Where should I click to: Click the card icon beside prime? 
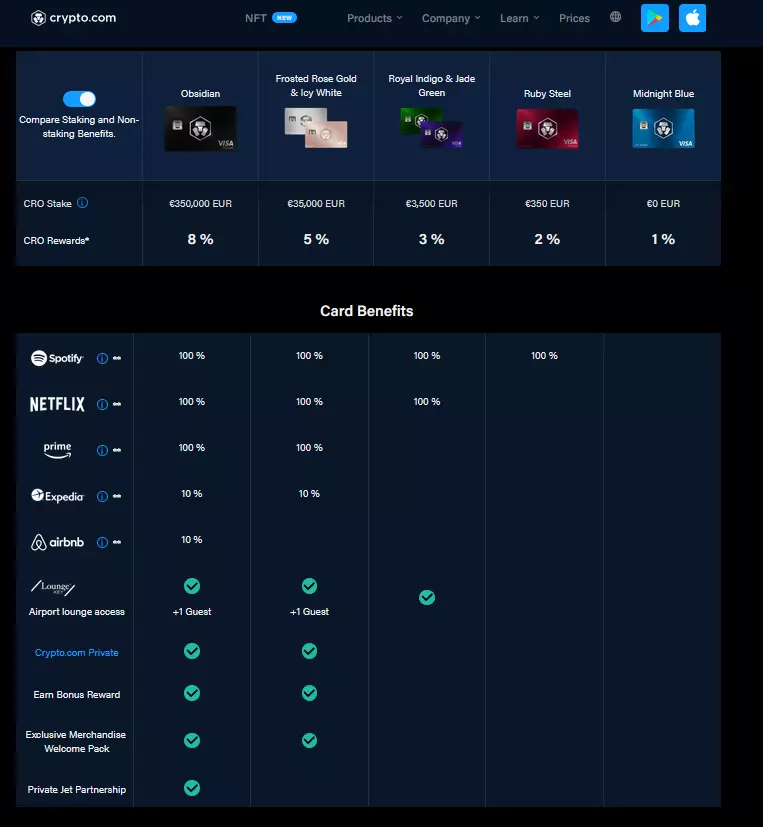coord(117,450)
